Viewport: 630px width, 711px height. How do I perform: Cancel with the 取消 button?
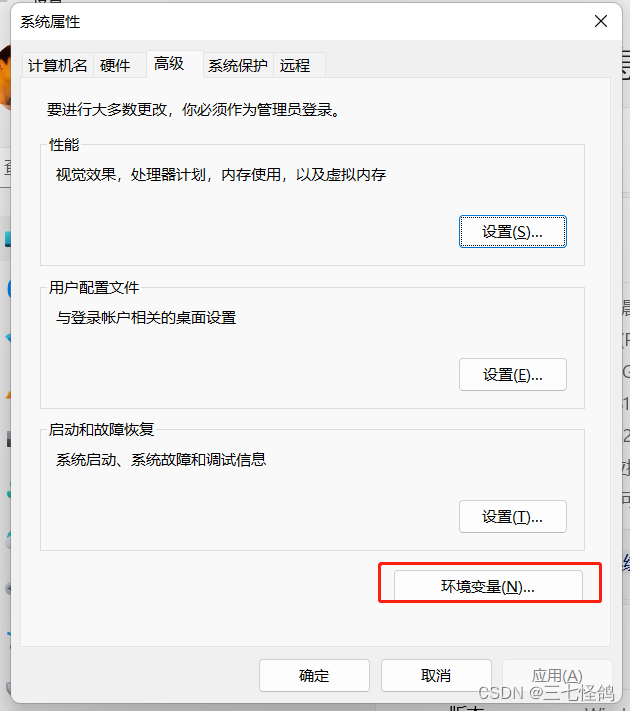pyautogui.click(x=436, y=676)
